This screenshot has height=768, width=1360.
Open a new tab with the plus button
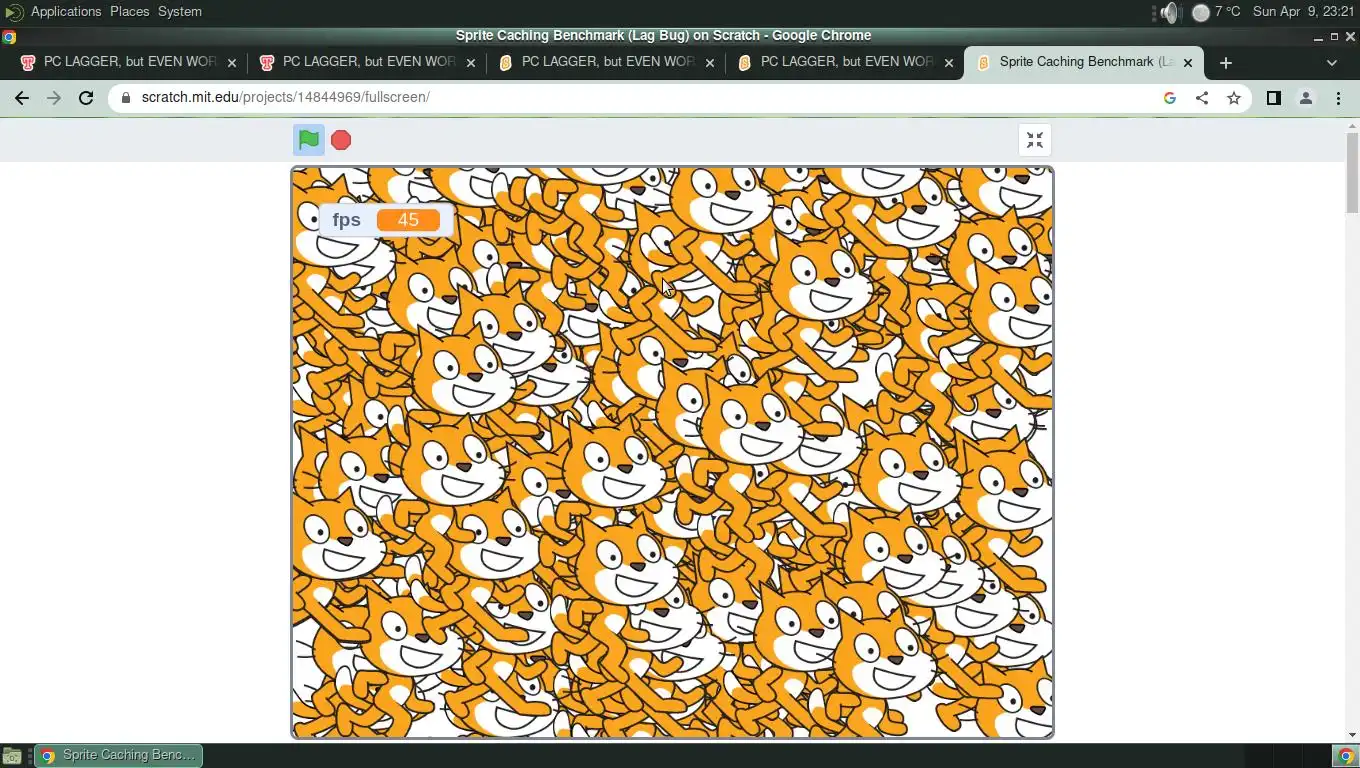click(1226, 62)
